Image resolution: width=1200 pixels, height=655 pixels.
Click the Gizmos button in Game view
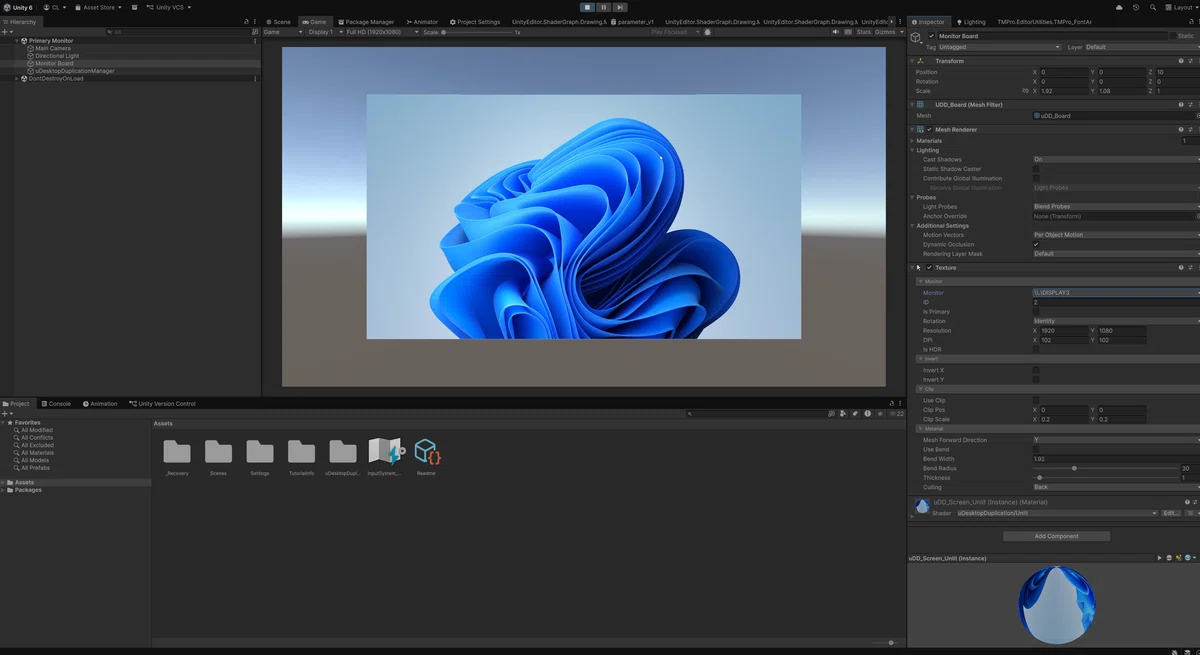(885, 32)
